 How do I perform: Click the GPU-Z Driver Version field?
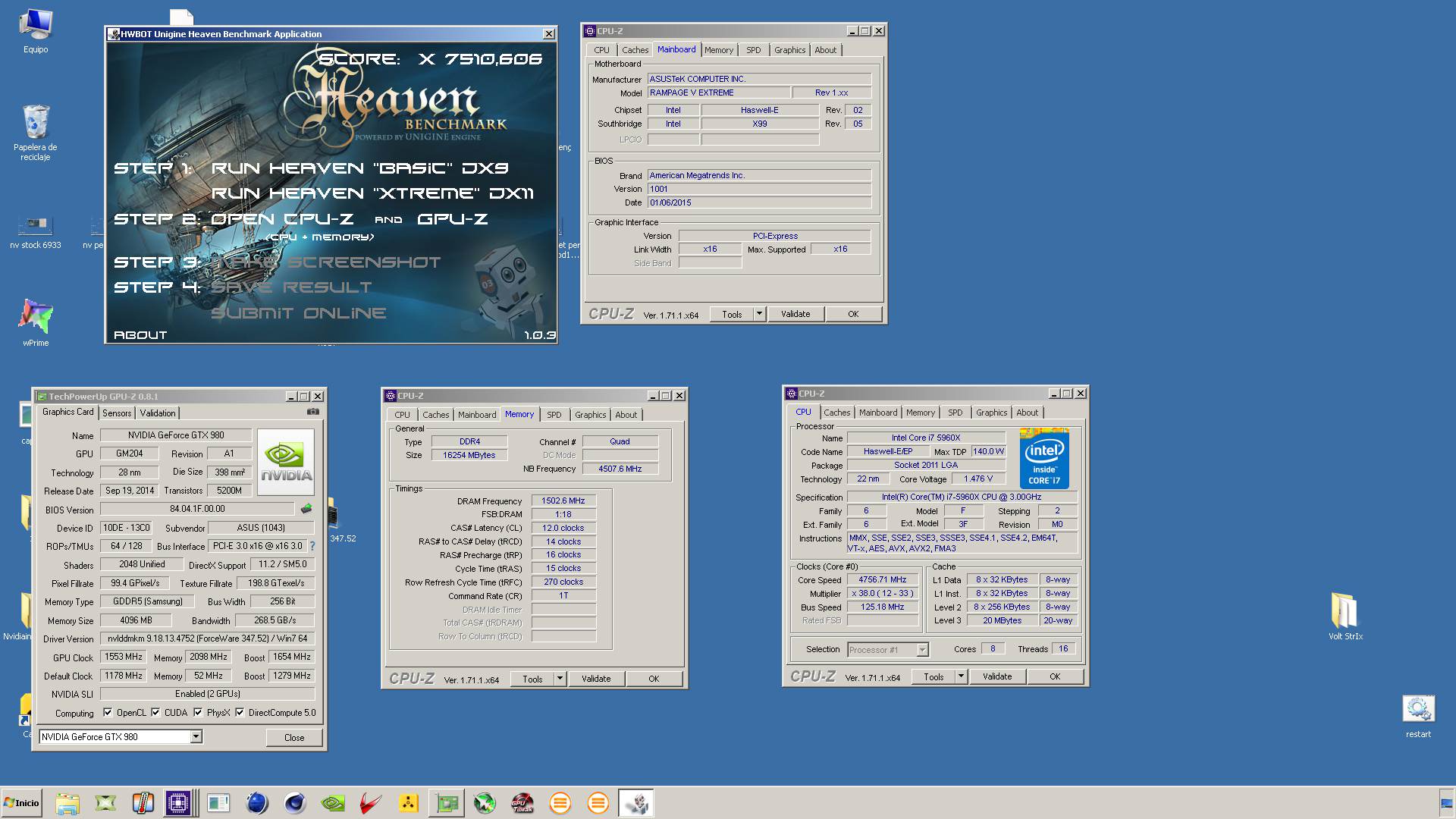(x=208, y=639)
